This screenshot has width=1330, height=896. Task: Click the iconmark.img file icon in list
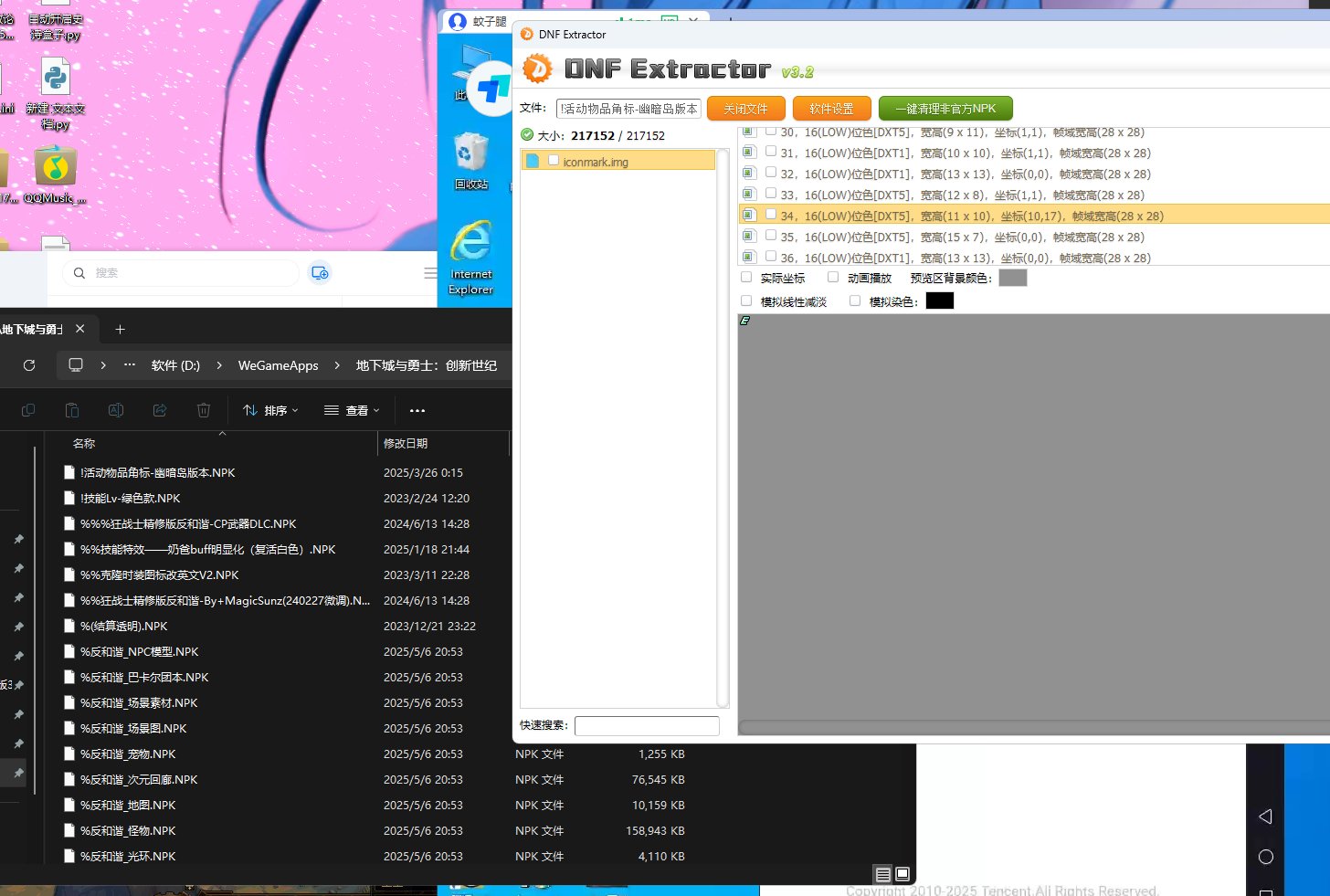coord(533,161)
